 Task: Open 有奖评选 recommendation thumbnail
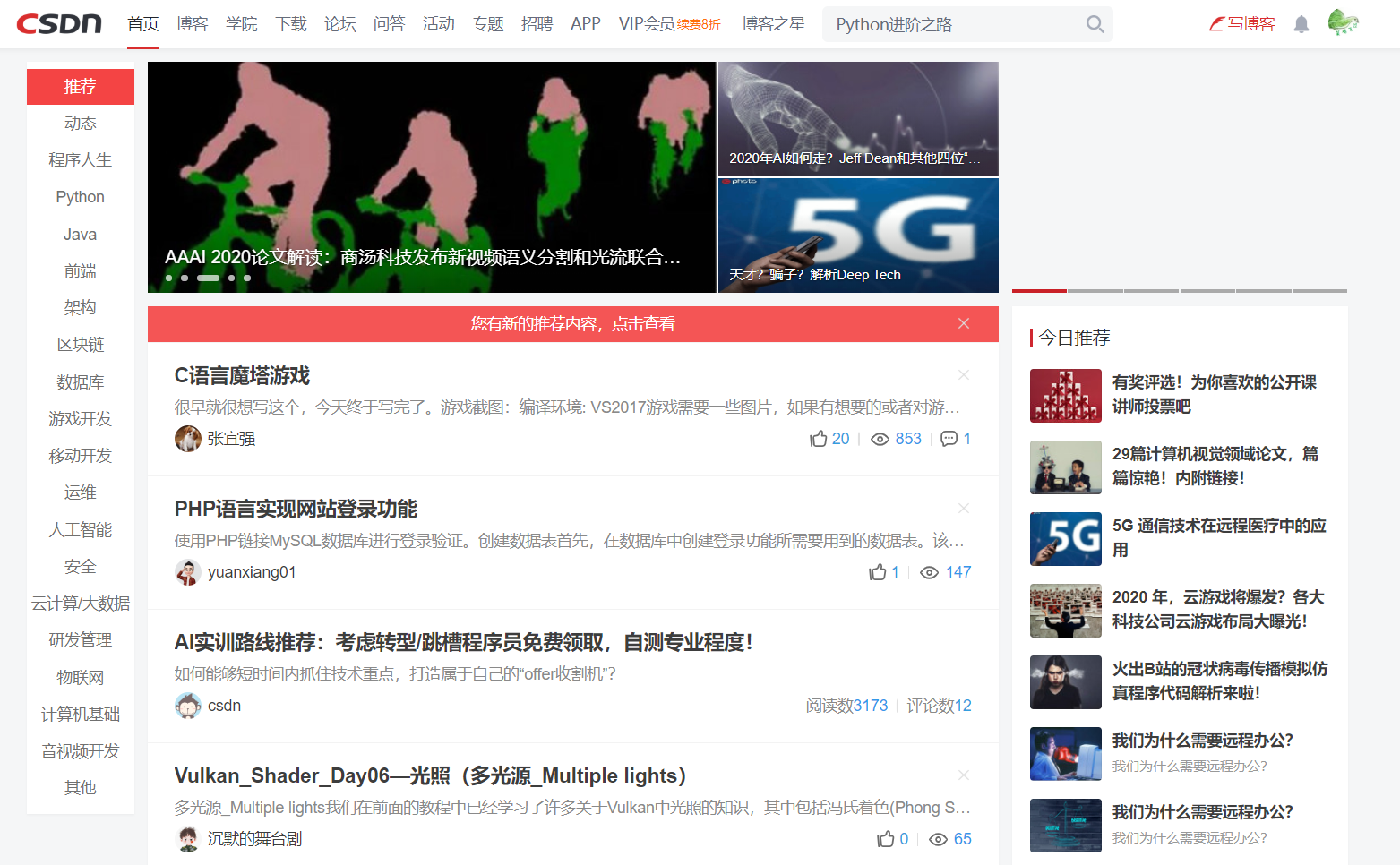[x=1066, y=396]
